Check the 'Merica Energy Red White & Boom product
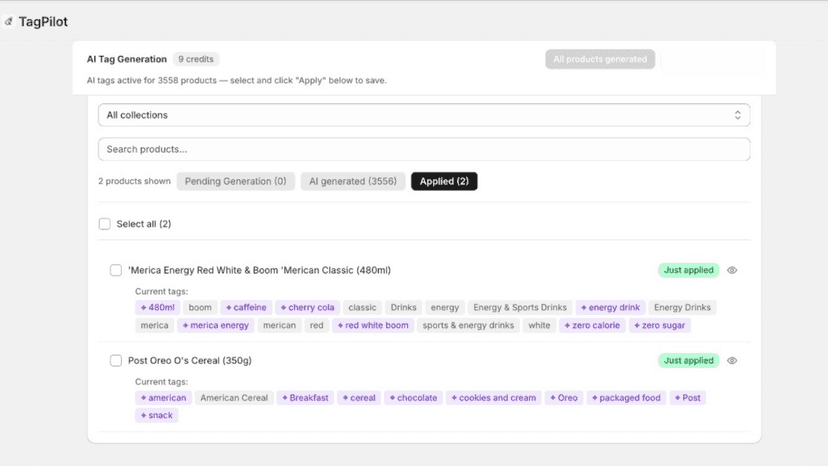Viewport: 828px width, 466px height. coord(116,271)
